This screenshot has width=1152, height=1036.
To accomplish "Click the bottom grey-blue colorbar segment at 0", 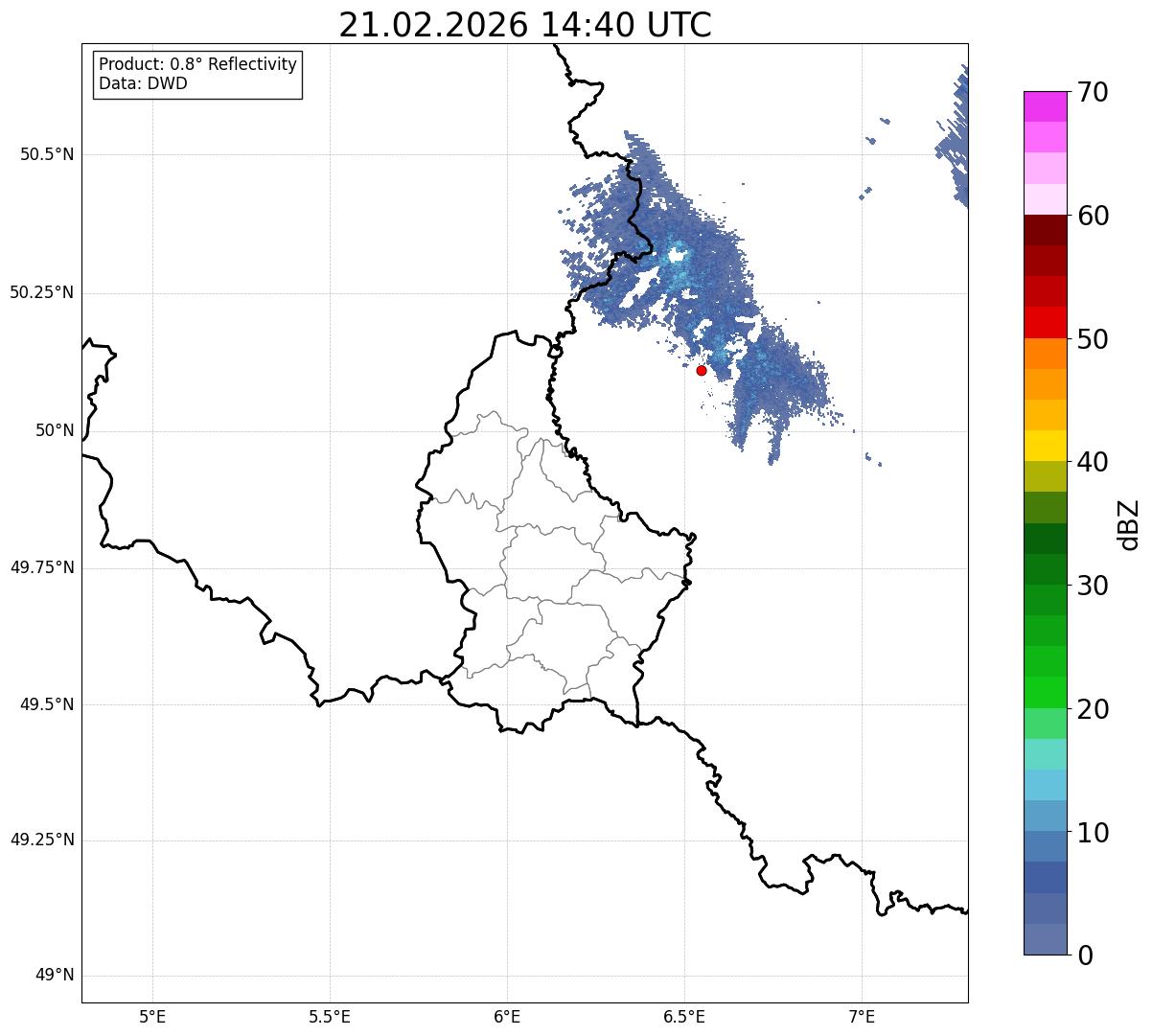I will (1046, 939).
